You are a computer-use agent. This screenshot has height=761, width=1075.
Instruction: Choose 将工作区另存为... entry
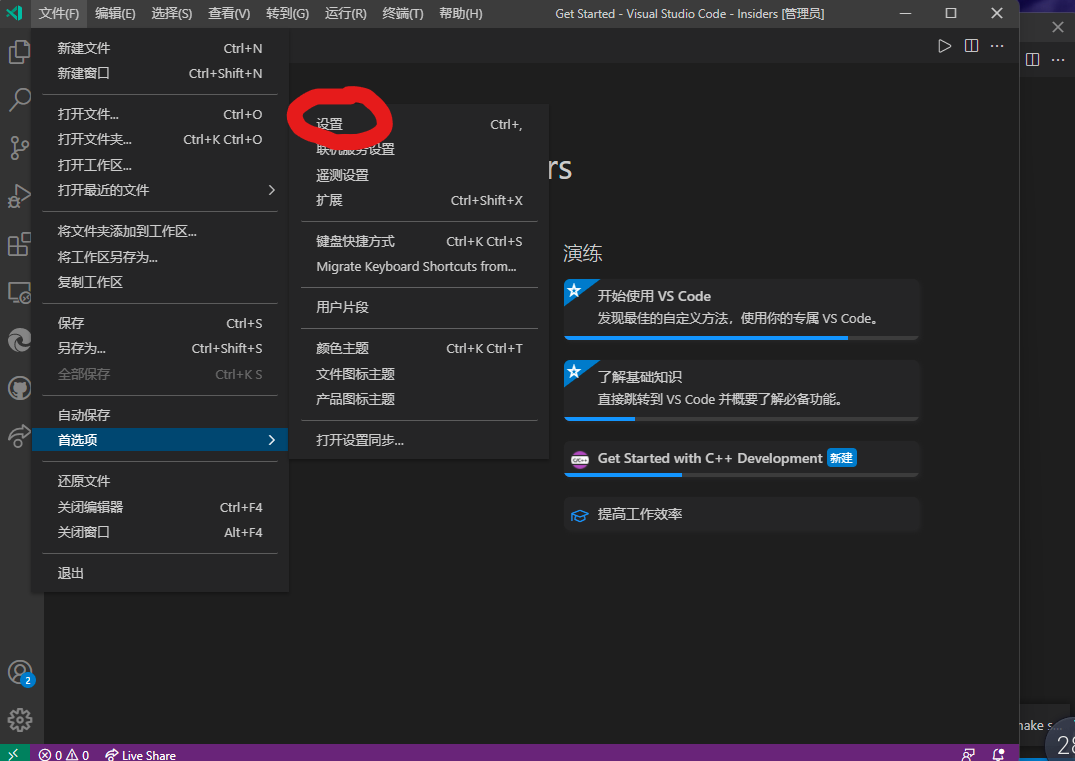[x=160, y=256]
